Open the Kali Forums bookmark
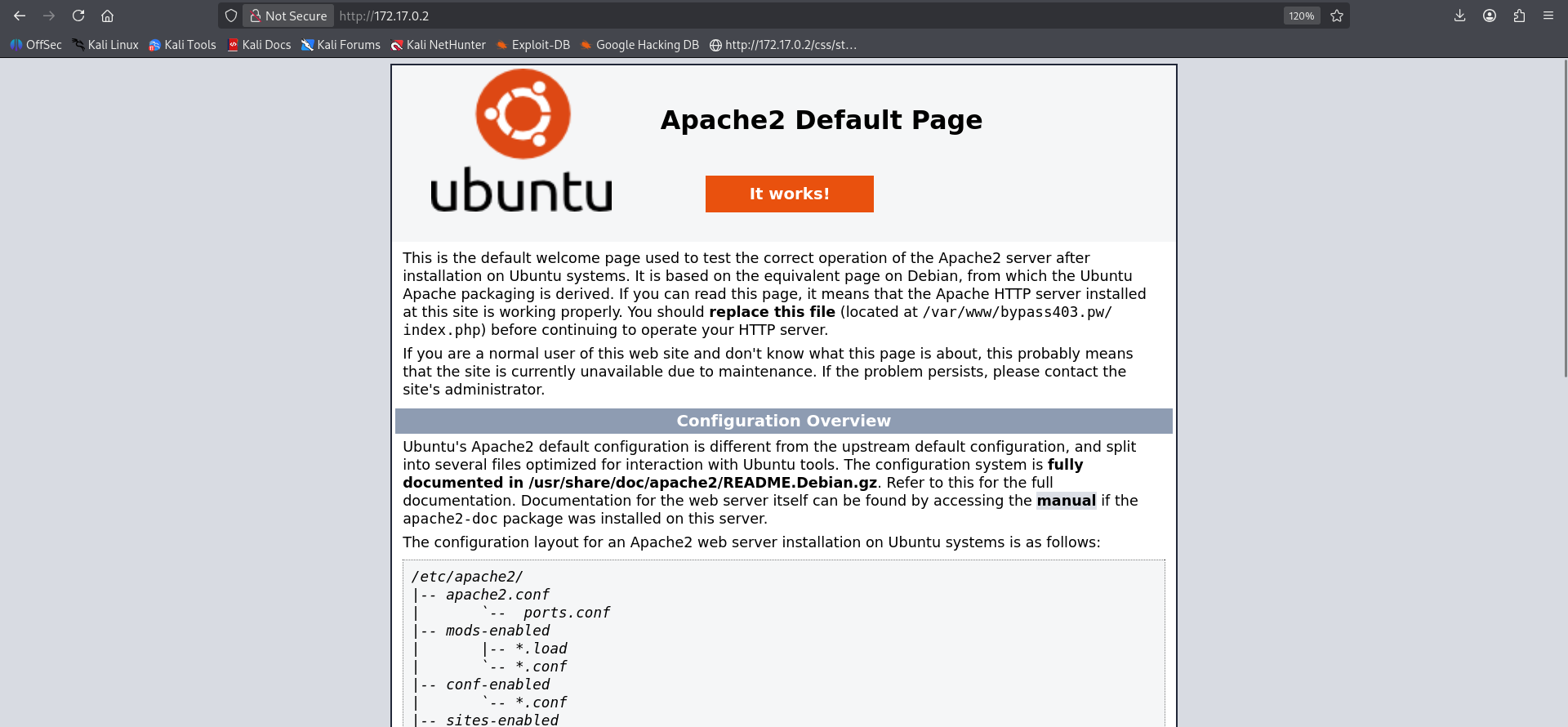Screen dimensions: 1568x727 [x=341, y=45]
